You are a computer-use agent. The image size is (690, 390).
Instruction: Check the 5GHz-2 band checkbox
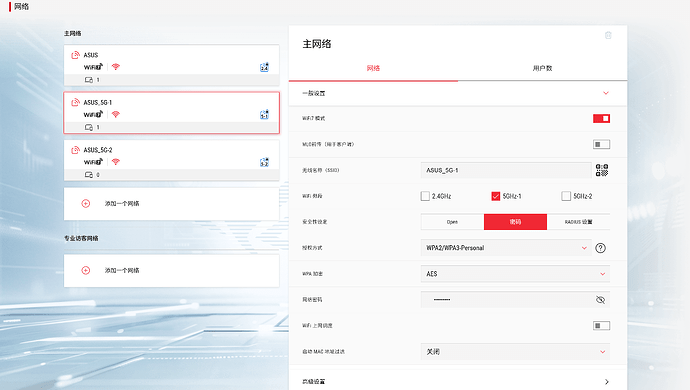click(x=566, y=196)
